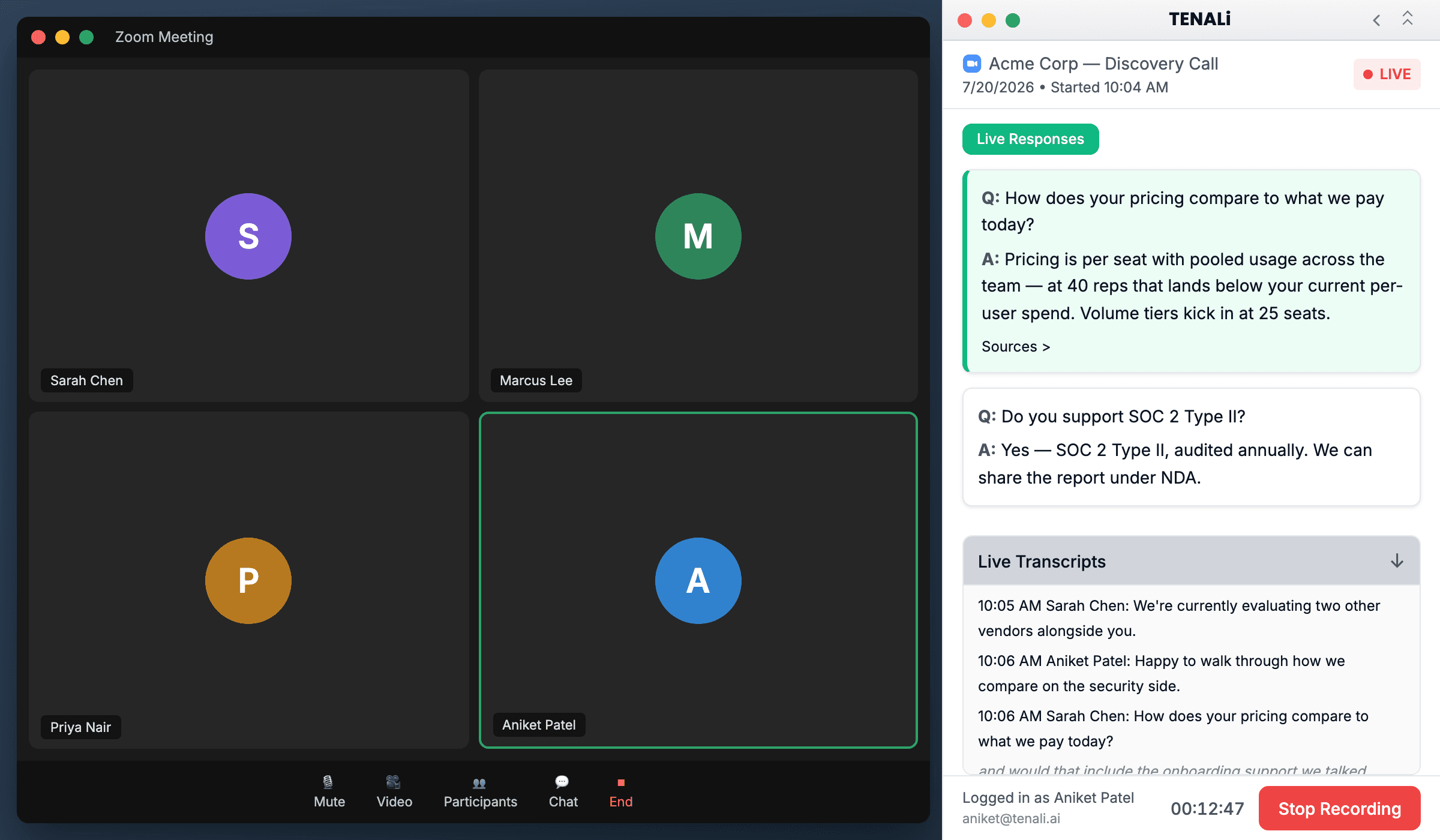Open the Participants panel in Zoom

[x=480, y=792]
